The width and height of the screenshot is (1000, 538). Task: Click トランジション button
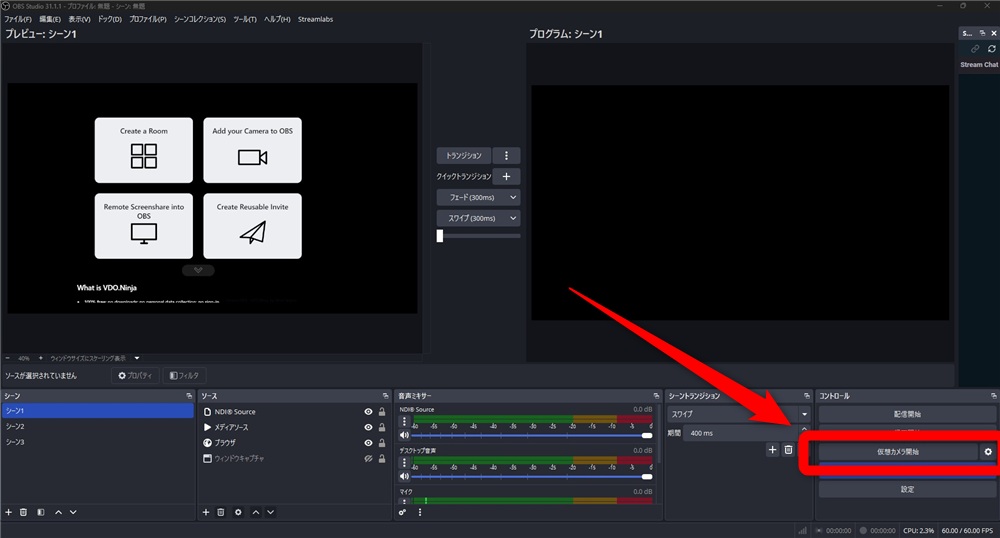click(x=464, y=156)
